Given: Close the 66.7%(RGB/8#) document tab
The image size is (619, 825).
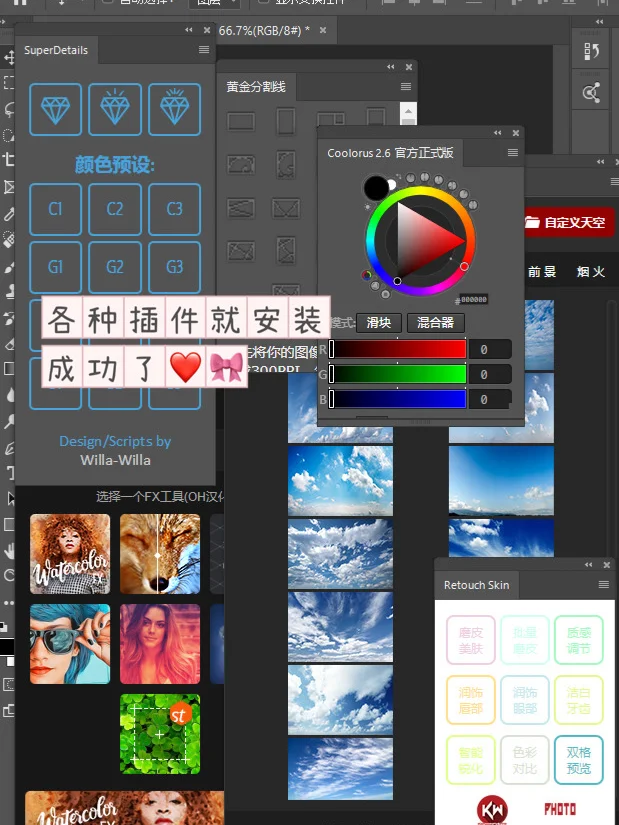Looking at the screenshot, I should coord(323,31).
